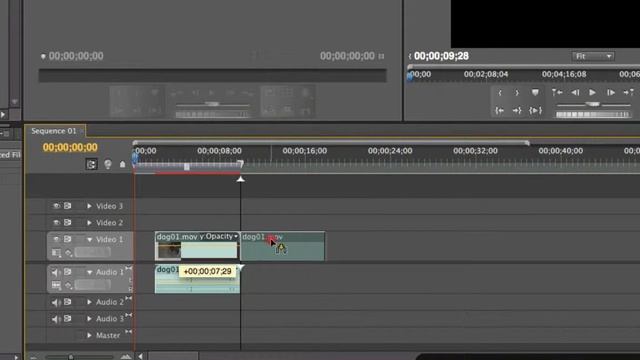
Task: Click Show Keyframes icon for Audio 1
Action: tap(69, 285)
